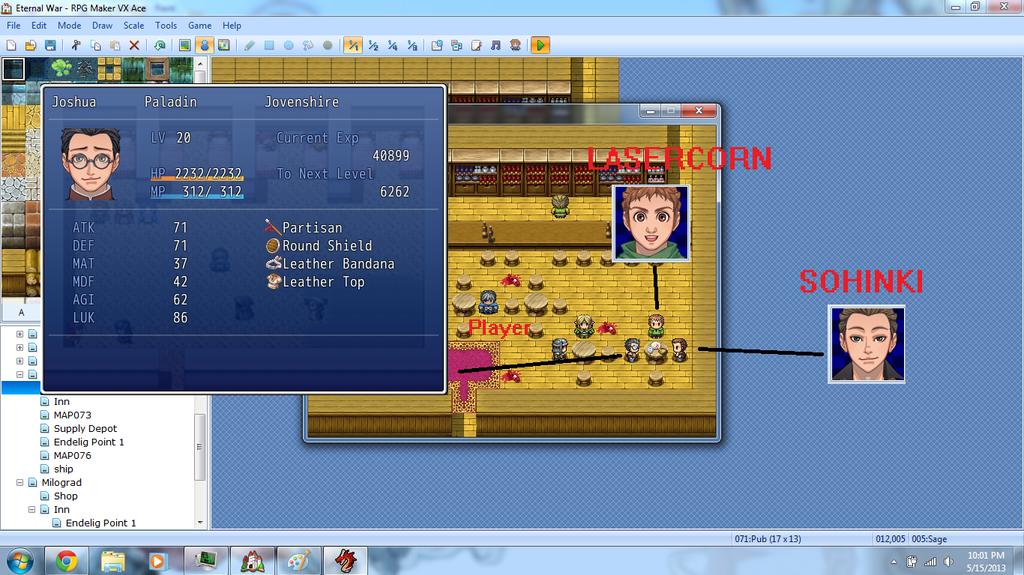The image size is (1024, 575).
Task: Click tileset palette scrollbar up arrow
Action: click(x=200, y=63)
